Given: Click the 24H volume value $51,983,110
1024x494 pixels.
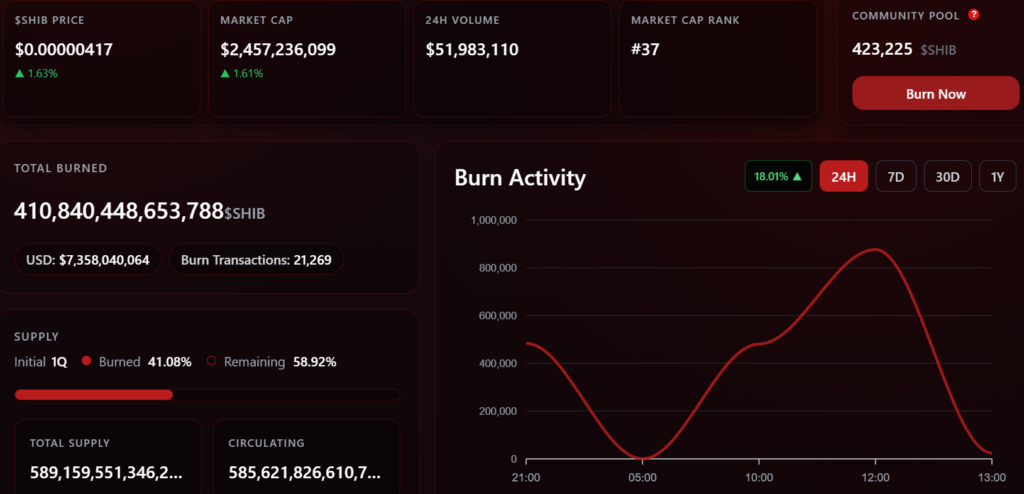Looking at the screenshot, I should pyautogui.click(x=472, y=50).
